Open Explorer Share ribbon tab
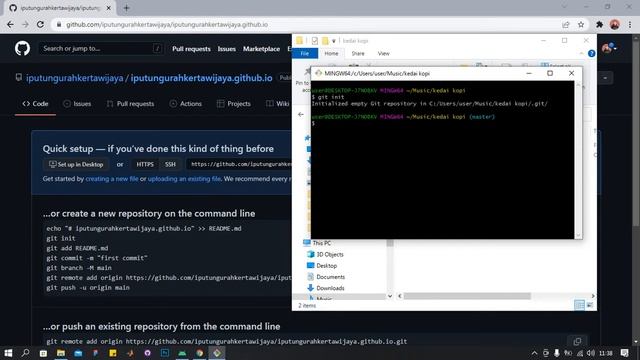This screenshot has height=360, width=640. point(358,53)
